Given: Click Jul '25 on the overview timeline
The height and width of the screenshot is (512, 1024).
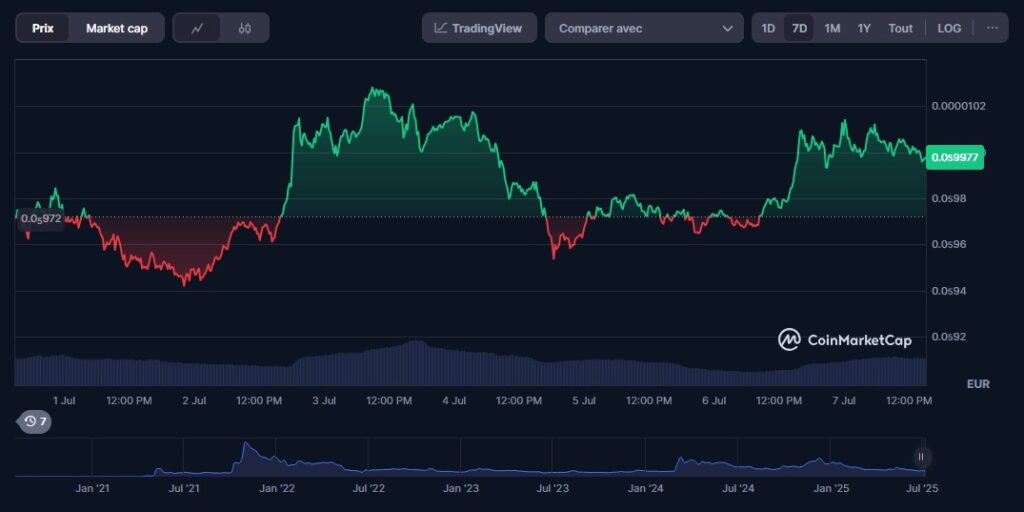Looking at the screenshot, I should click(923, 488).
